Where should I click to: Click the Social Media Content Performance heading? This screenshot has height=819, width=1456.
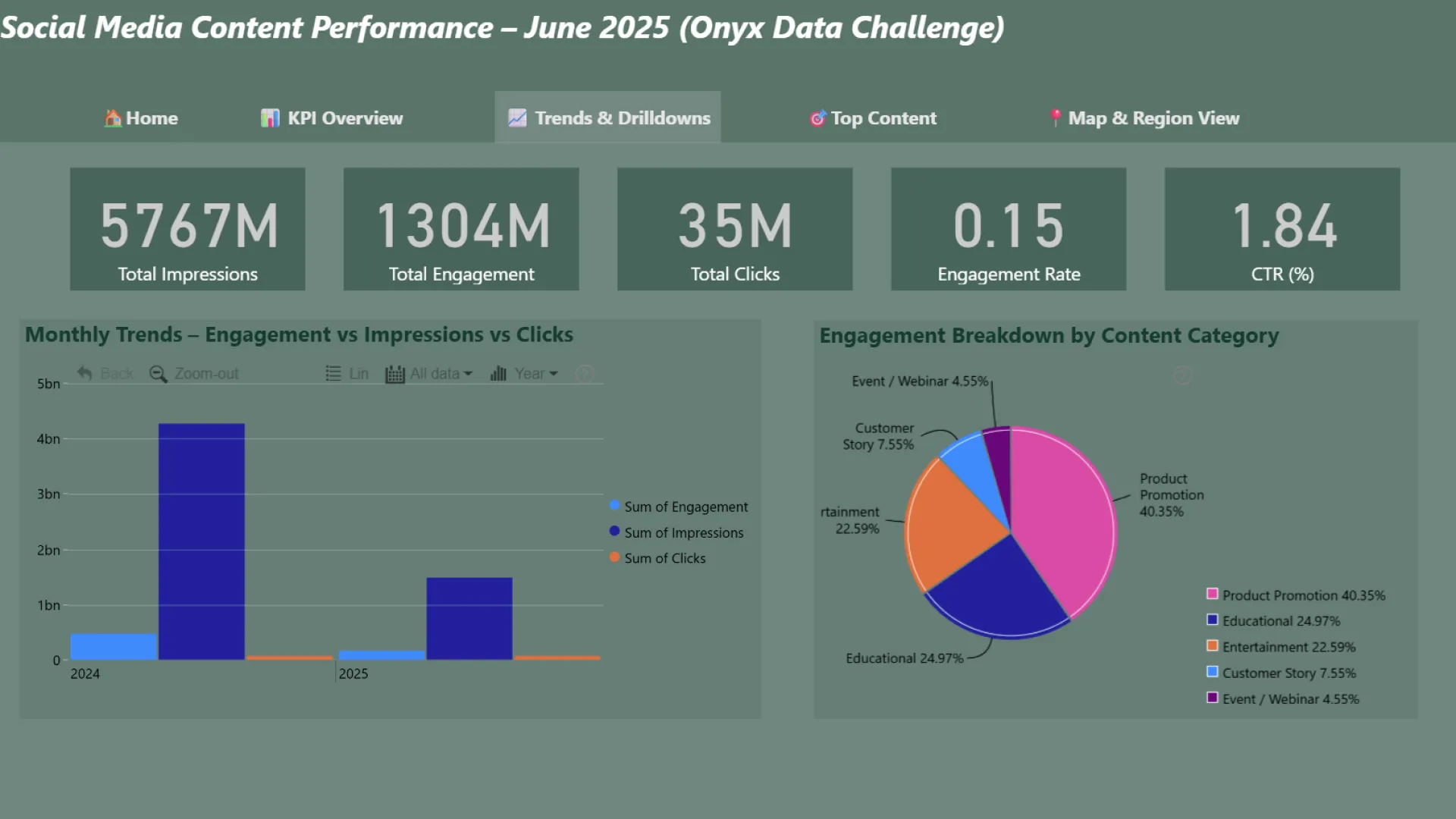tap(502, 27)
